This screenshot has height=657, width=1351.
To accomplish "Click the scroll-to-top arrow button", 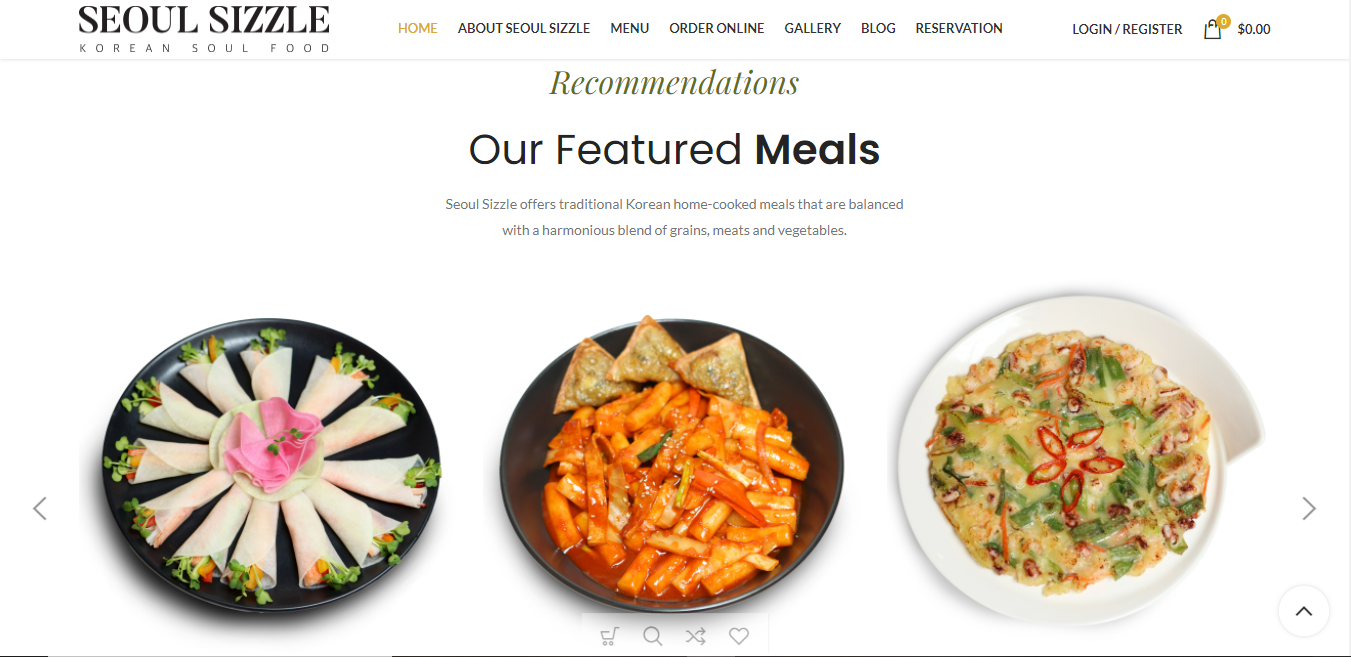I will click(1304, 611).
